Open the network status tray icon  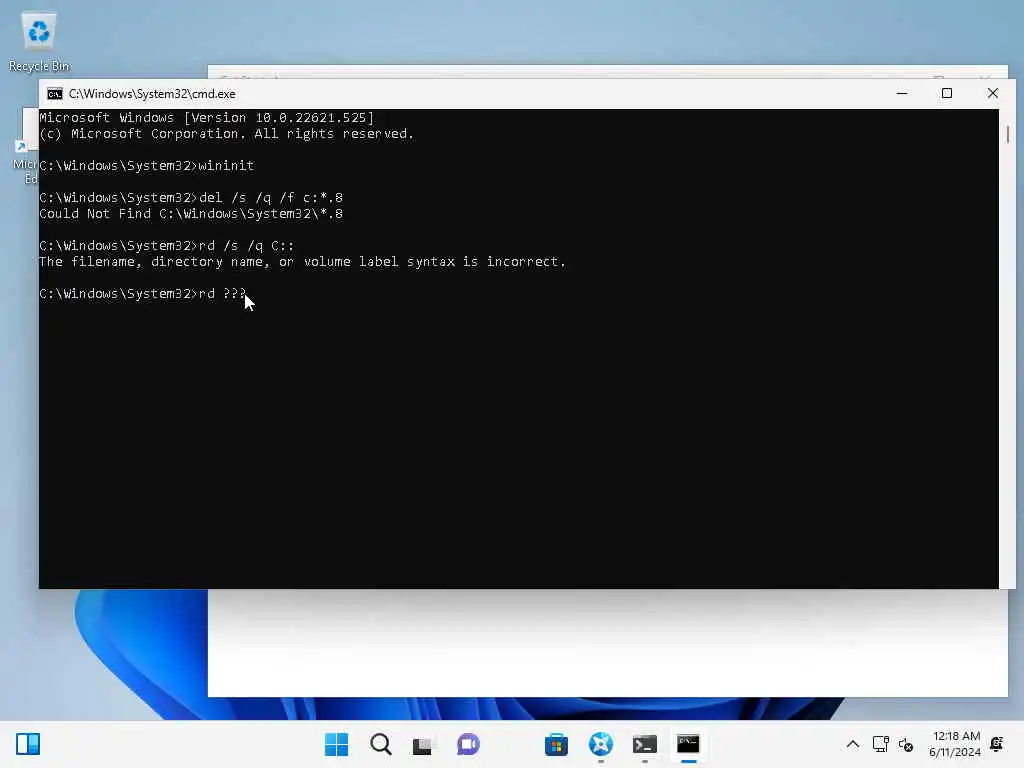pyautogui.click(x=880, y=744)
